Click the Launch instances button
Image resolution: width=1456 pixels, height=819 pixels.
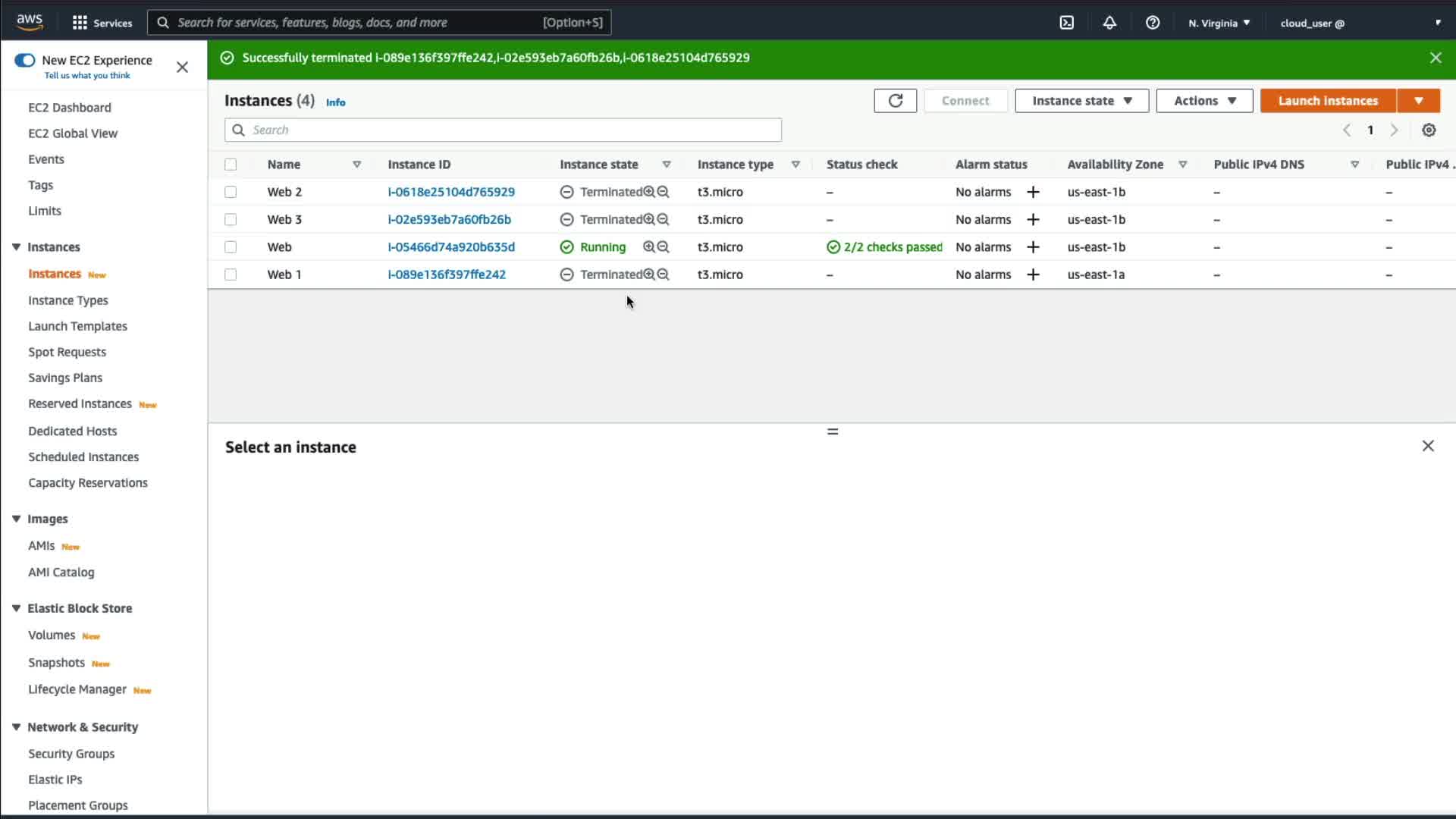coord(1328,101)
